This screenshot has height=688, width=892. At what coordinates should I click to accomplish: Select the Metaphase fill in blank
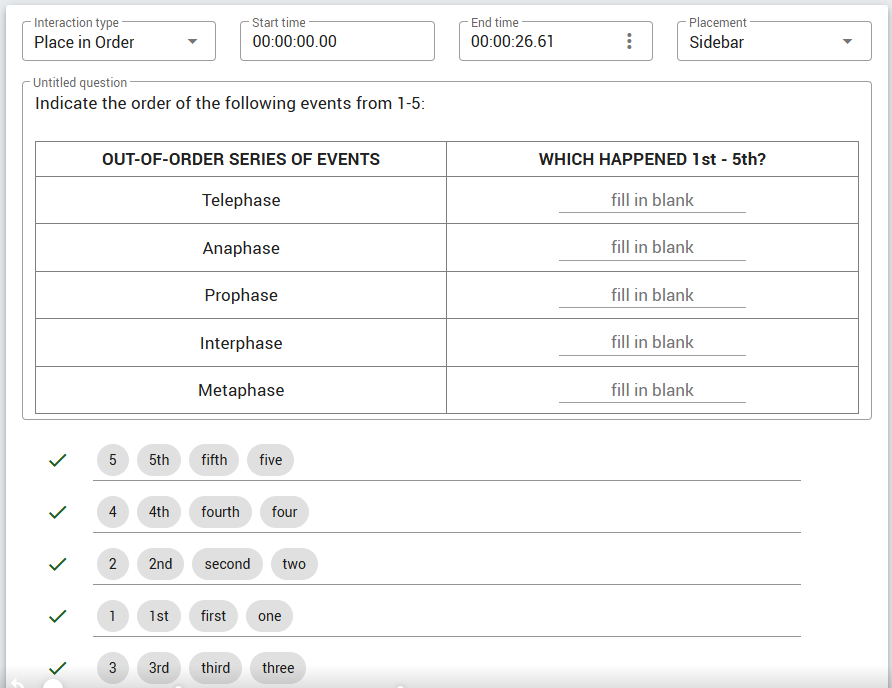652,390
